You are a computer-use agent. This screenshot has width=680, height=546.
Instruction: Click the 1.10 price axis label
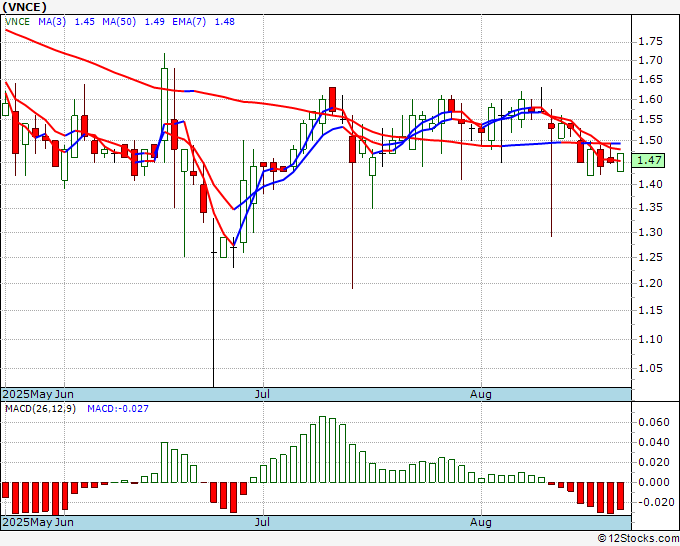pyautogui.click(x=651, y=339)
